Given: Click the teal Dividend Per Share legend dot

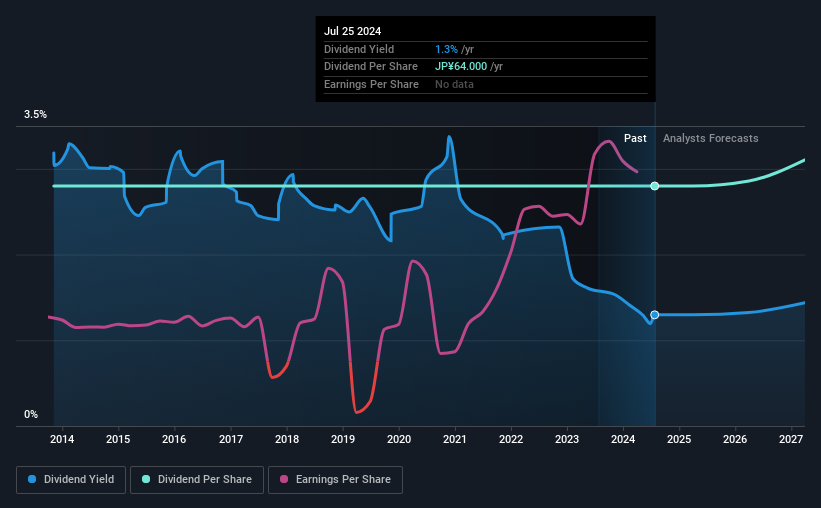Looking at the screenshot, I should click(146, 479).
